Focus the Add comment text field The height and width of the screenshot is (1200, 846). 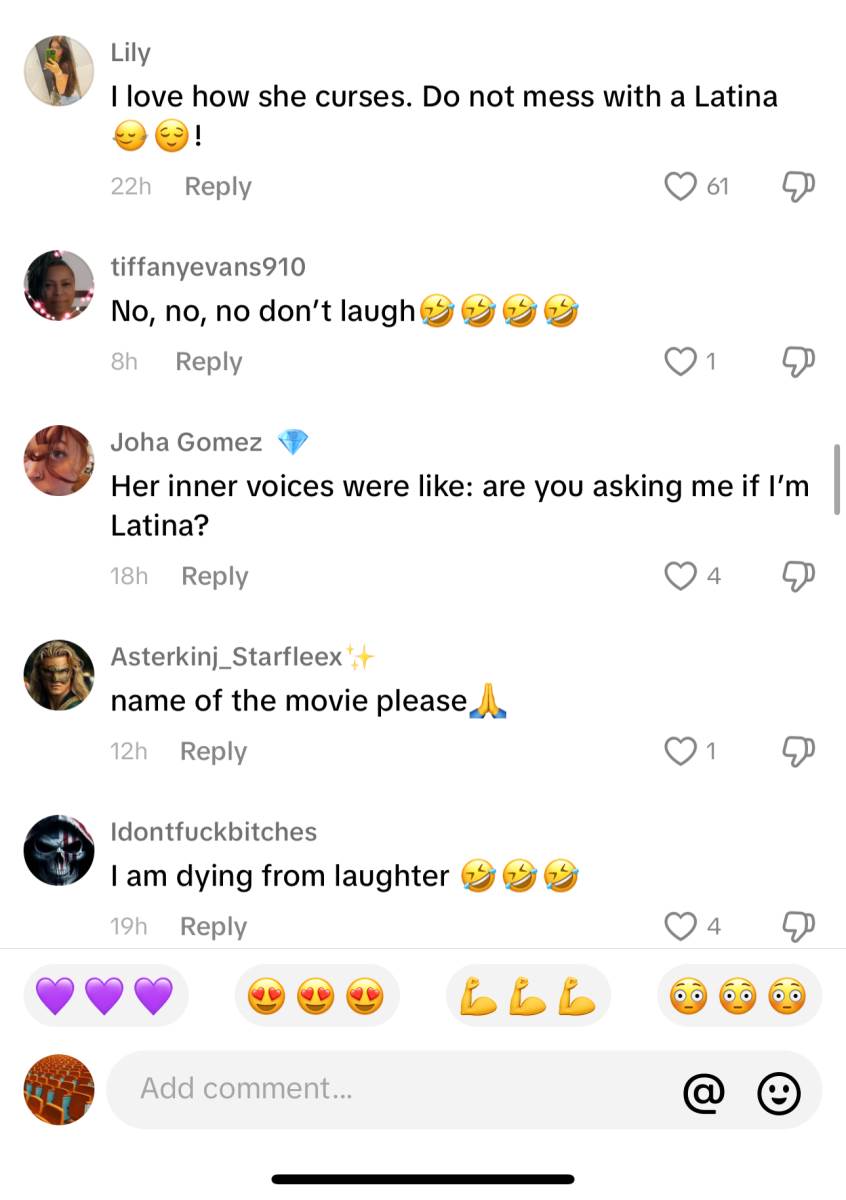pyautogui.click(x=400, y=1089)
